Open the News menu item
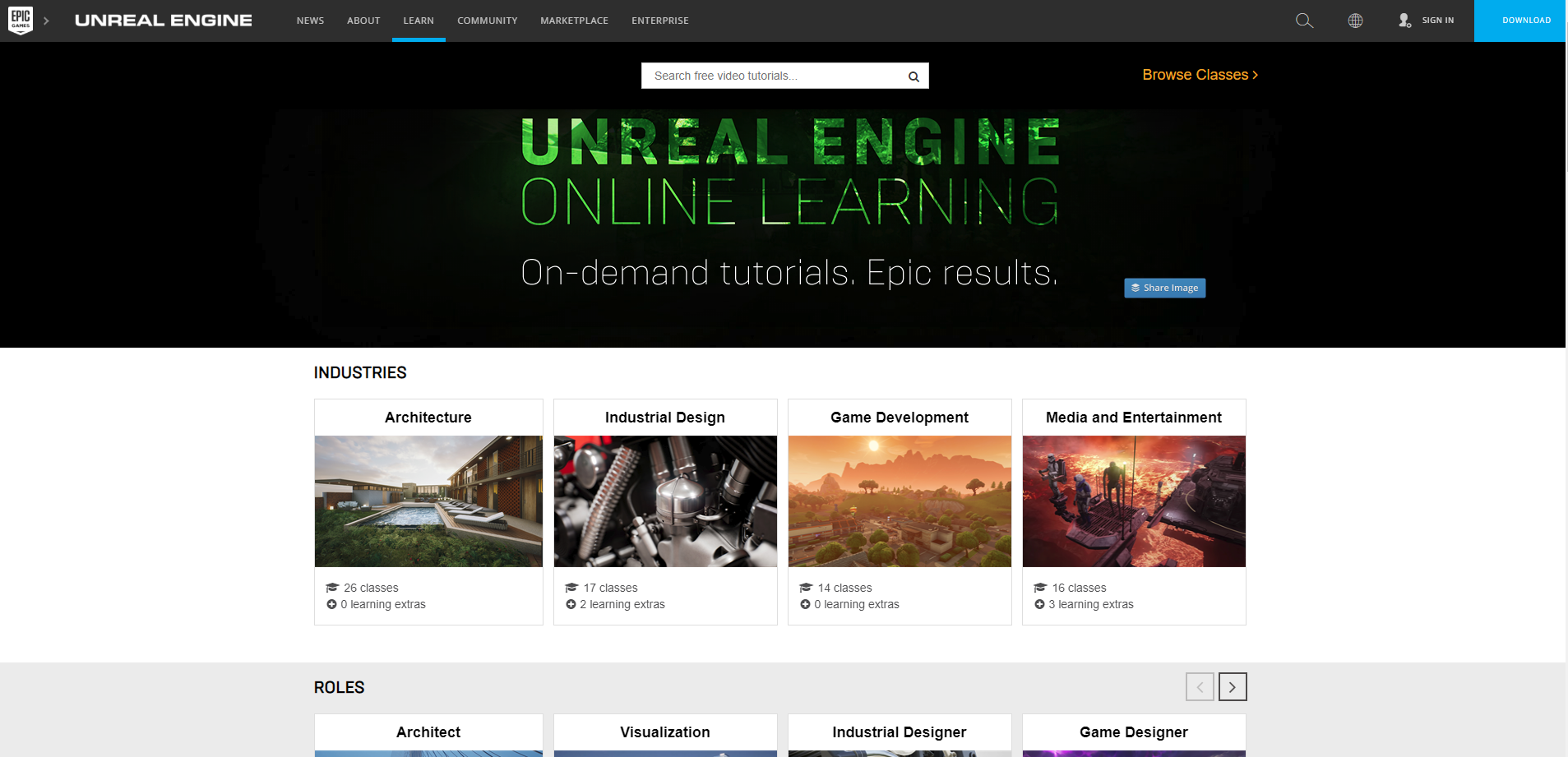Image resolution: width=1568 pixels, height=757 pixels. point(310,21)
